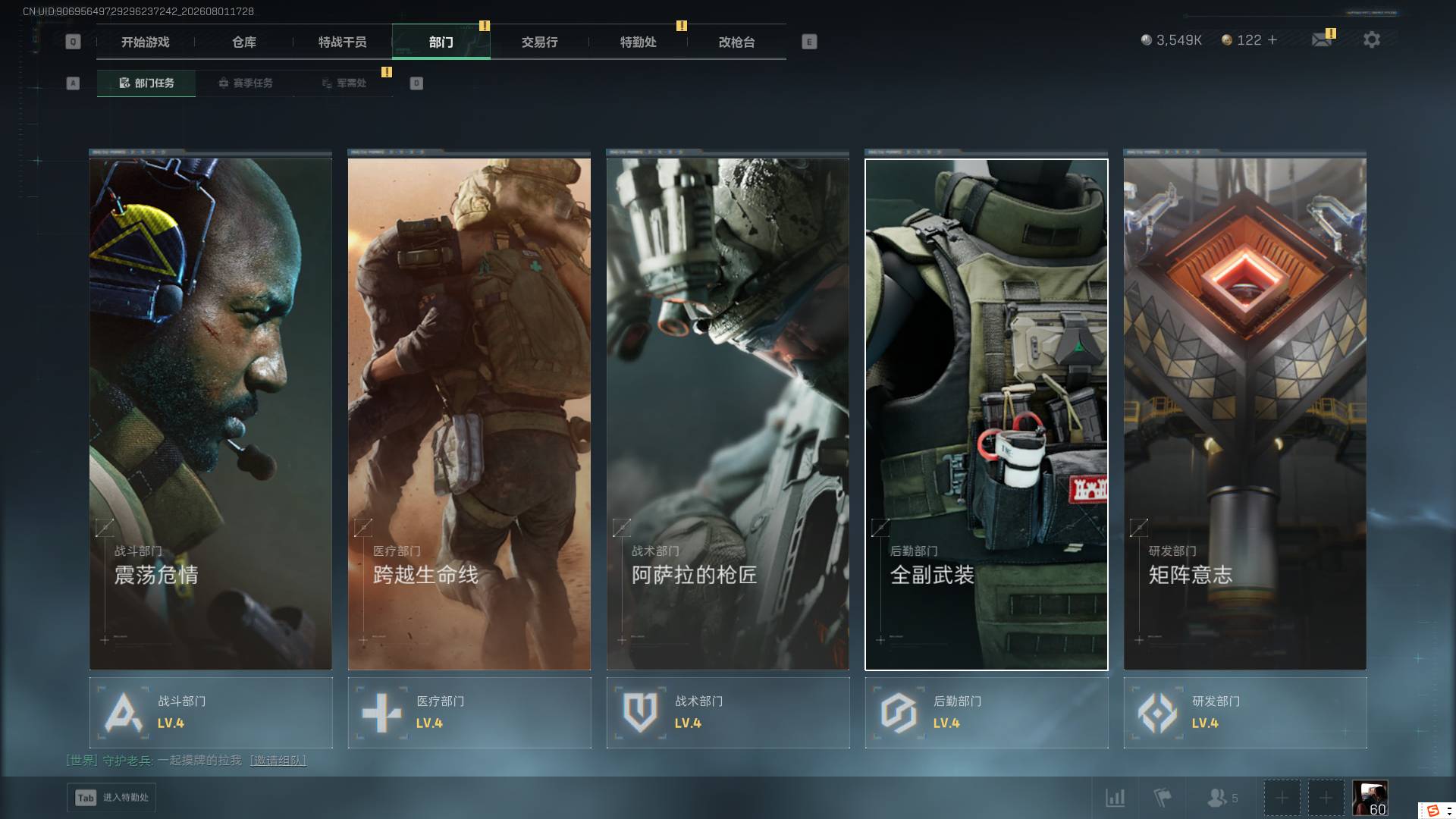
Task: Select the 跨越生命线 mission card
Action: coord(469,414)
